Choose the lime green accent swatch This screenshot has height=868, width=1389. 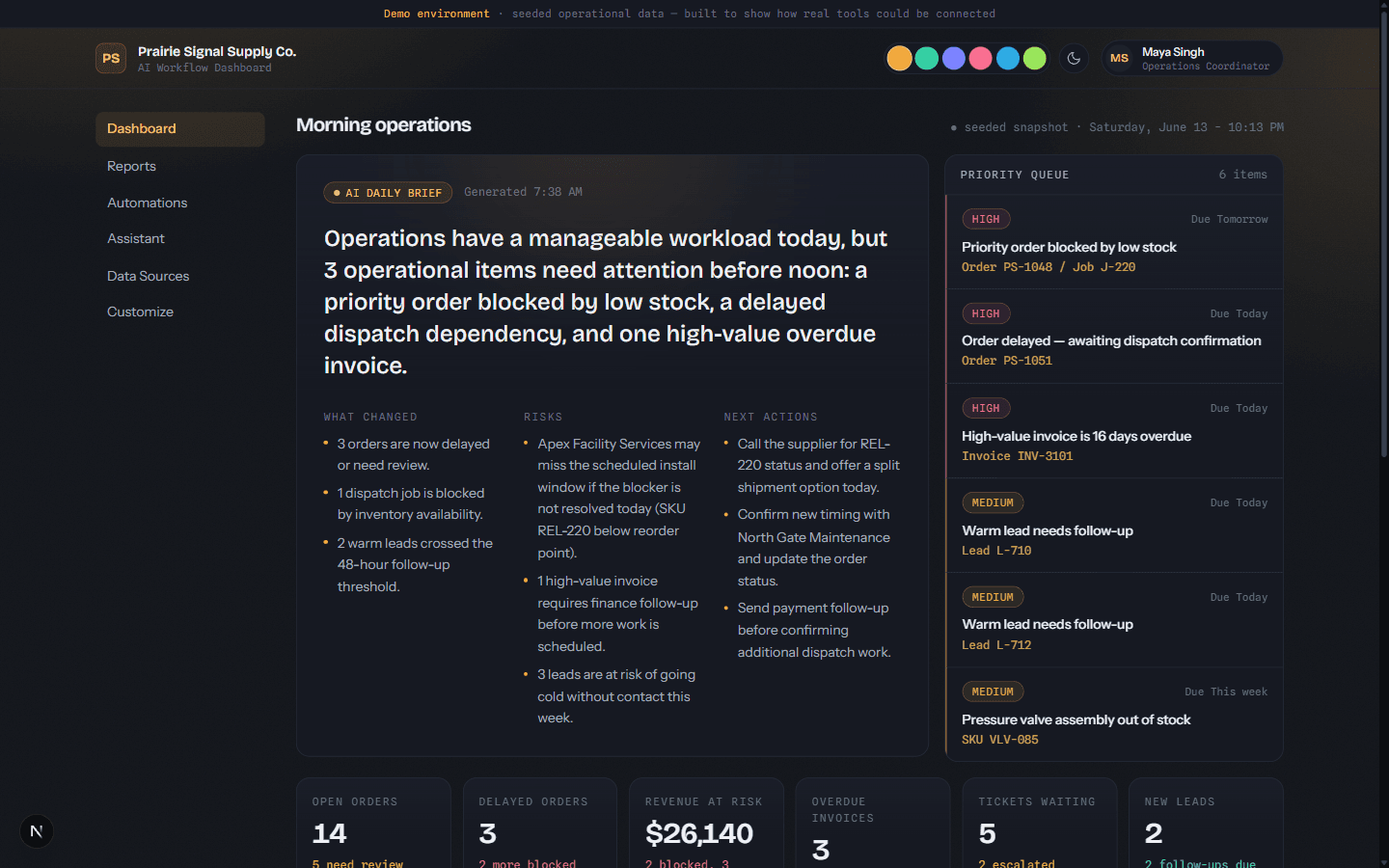coord(1034,58)
